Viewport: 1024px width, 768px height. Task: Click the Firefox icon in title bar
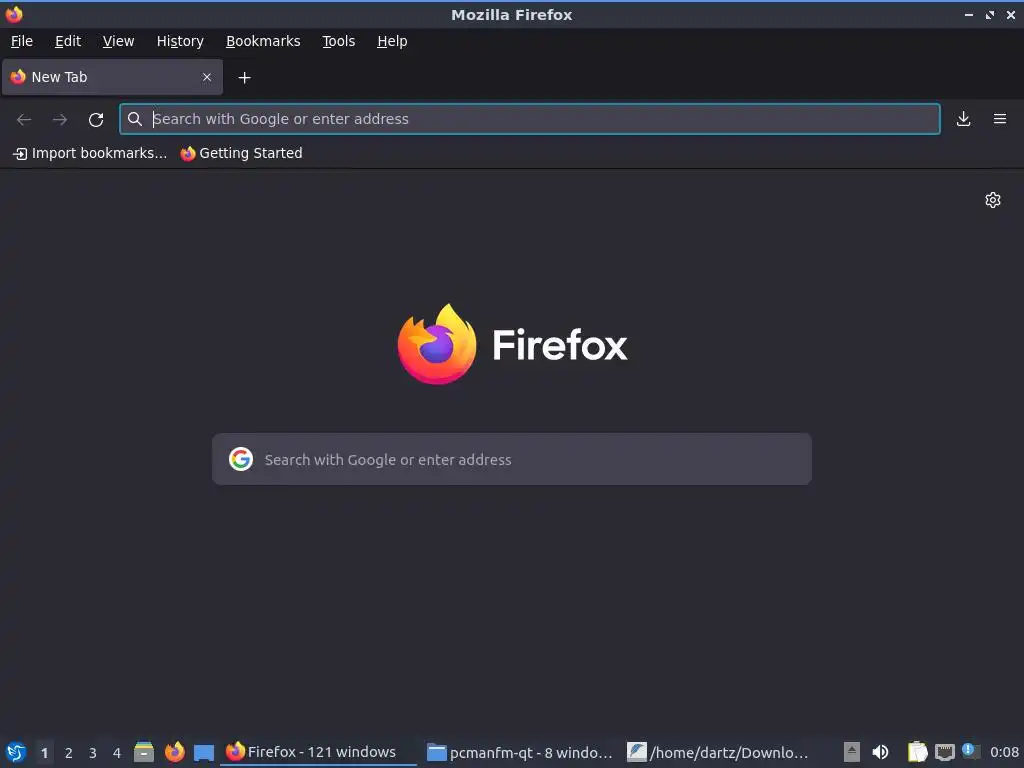pyautogui.click(x=14, y=14)
